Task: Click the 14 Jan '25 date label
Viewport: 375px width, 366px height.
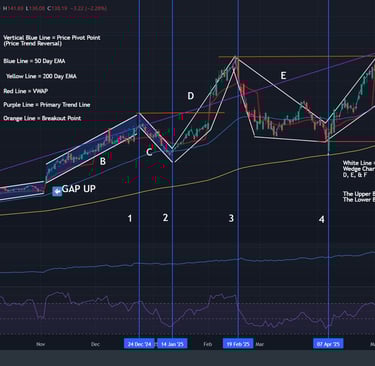Action: (172, 344)
